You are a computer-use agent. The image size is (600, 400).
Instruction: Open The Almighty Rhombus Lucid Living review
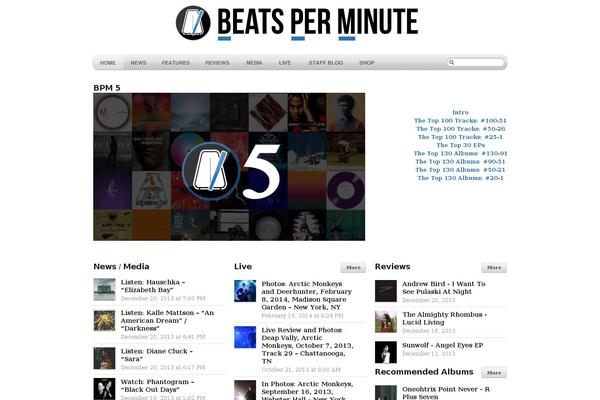click(444, 318)
